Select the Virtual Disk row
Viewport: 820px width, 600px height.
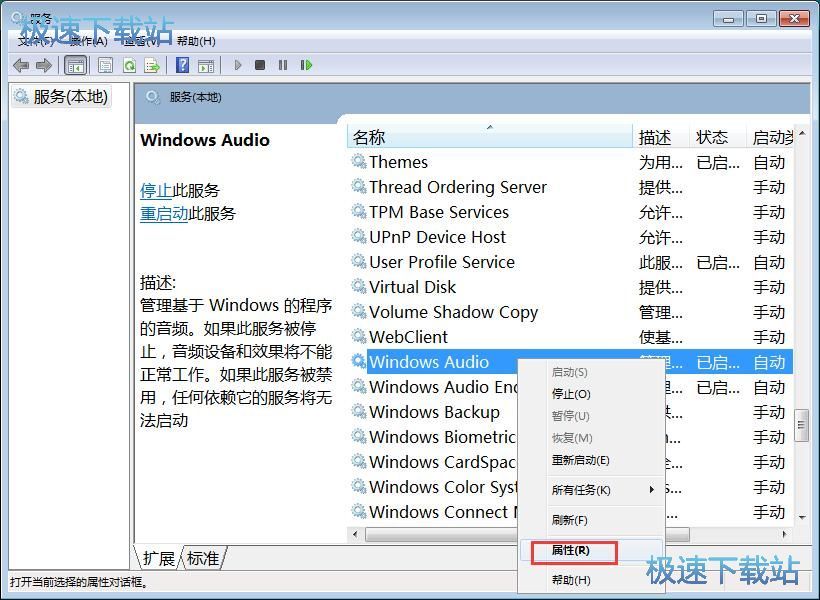(570, 287)
